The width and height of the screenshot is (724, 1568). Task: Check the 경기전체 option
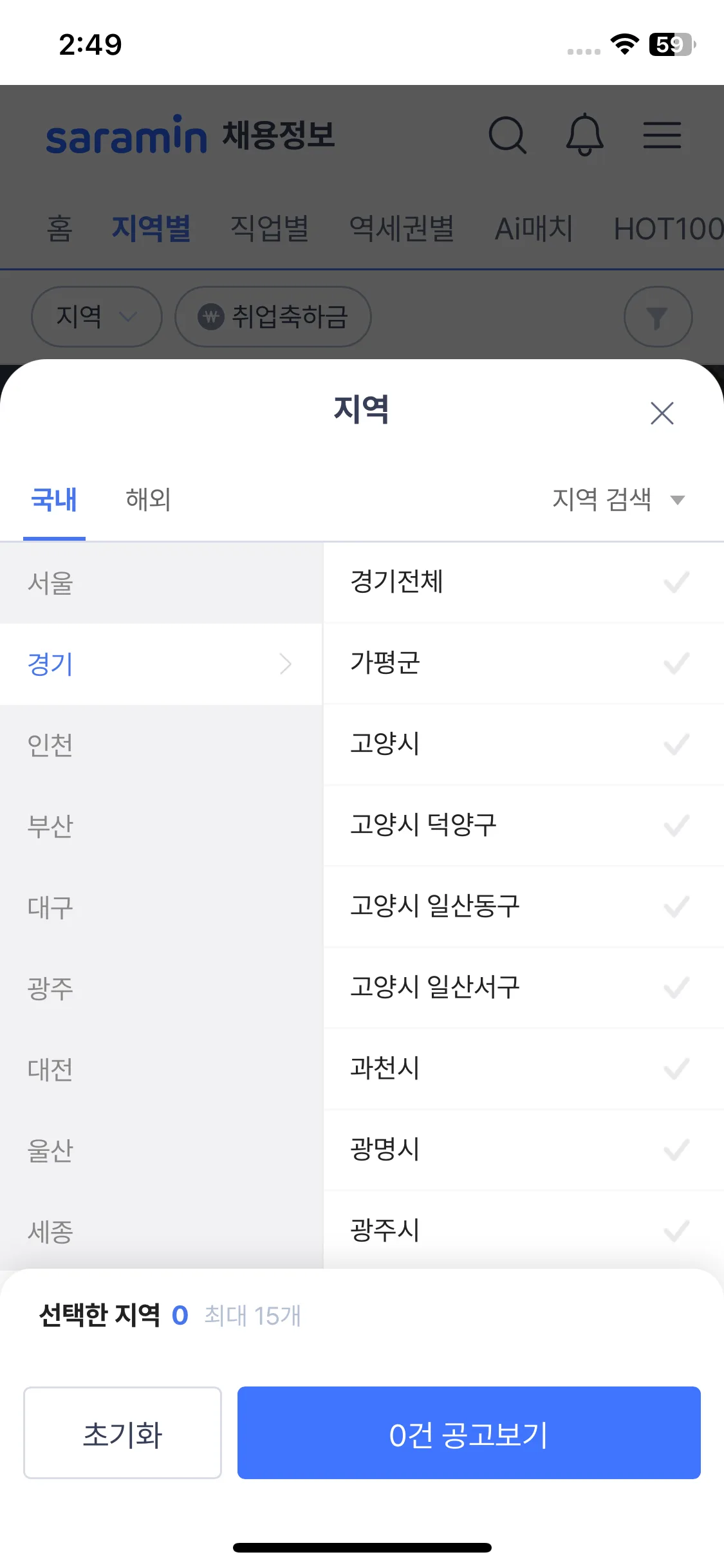[x=676, y=583]
